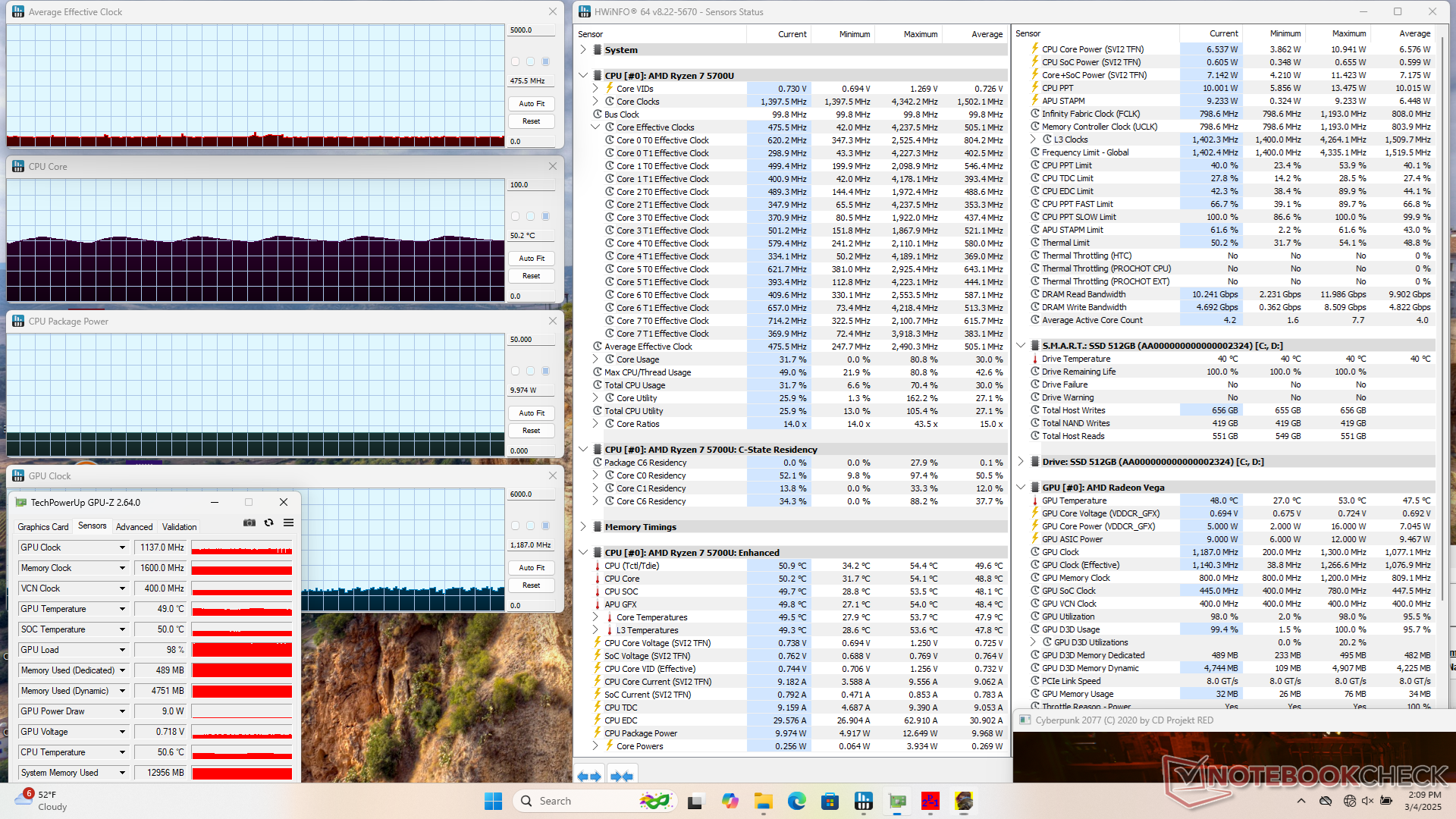Expand the Core VIDs row
This screenshot has height=819, width=1456.
click(595, 89)
